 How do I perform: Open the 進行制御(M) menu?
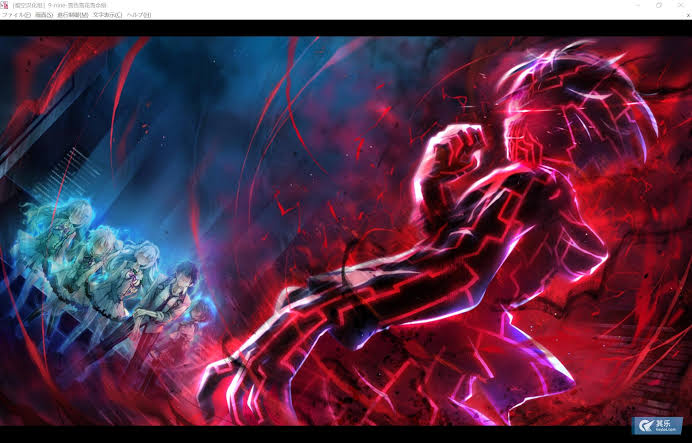73,15
